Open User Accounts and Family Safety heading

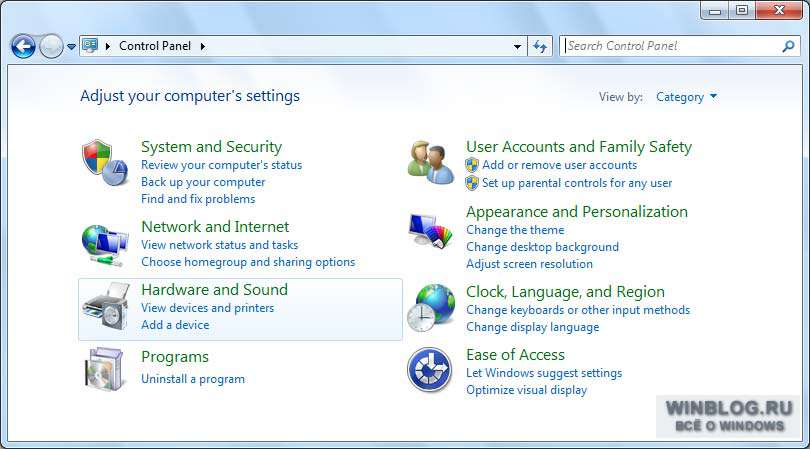(x=579, y=147)
